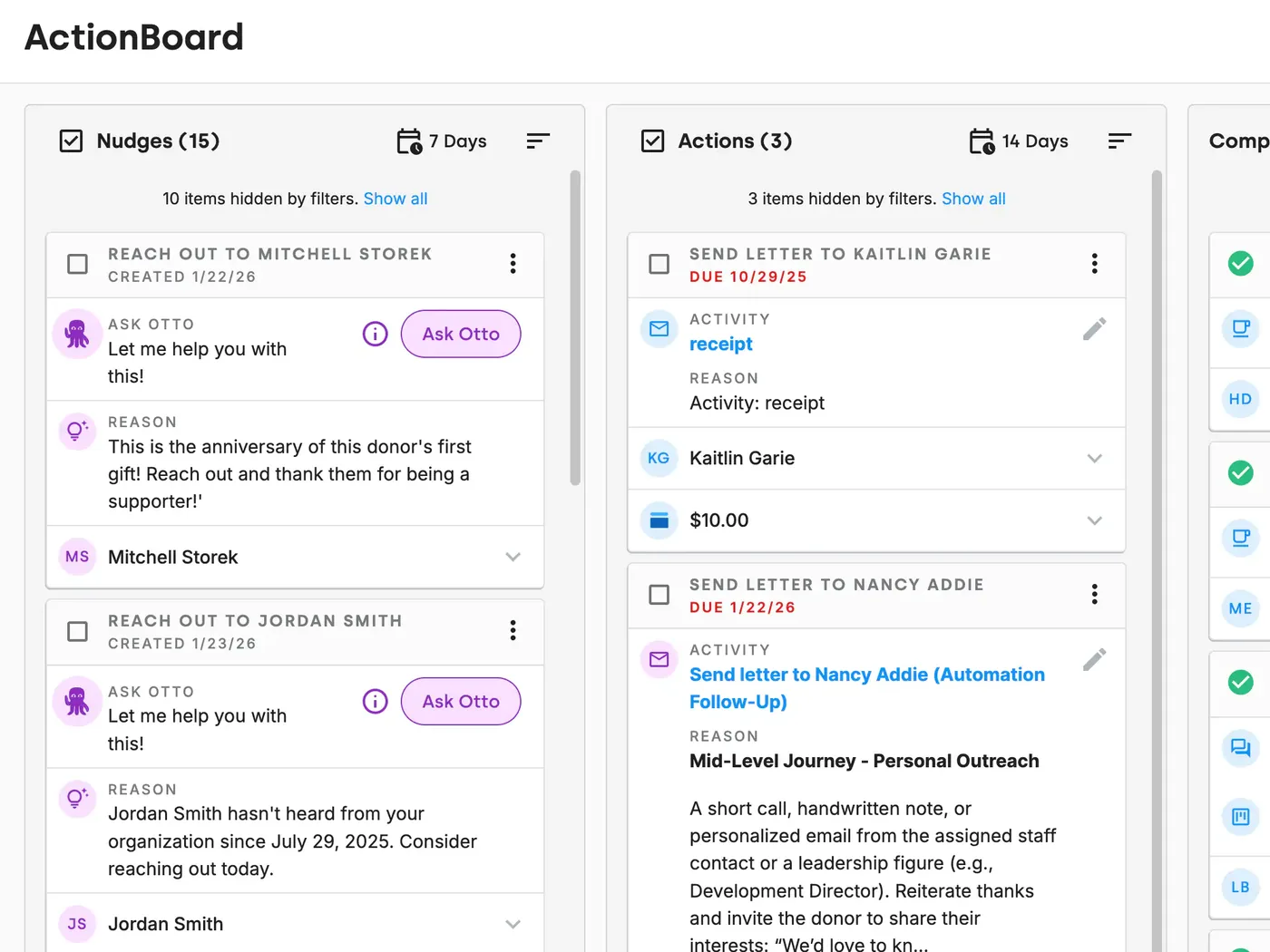Click envelope icon in Nancy Addie card
Viewport: 1270px width, 952px height.
coord(659,659)
